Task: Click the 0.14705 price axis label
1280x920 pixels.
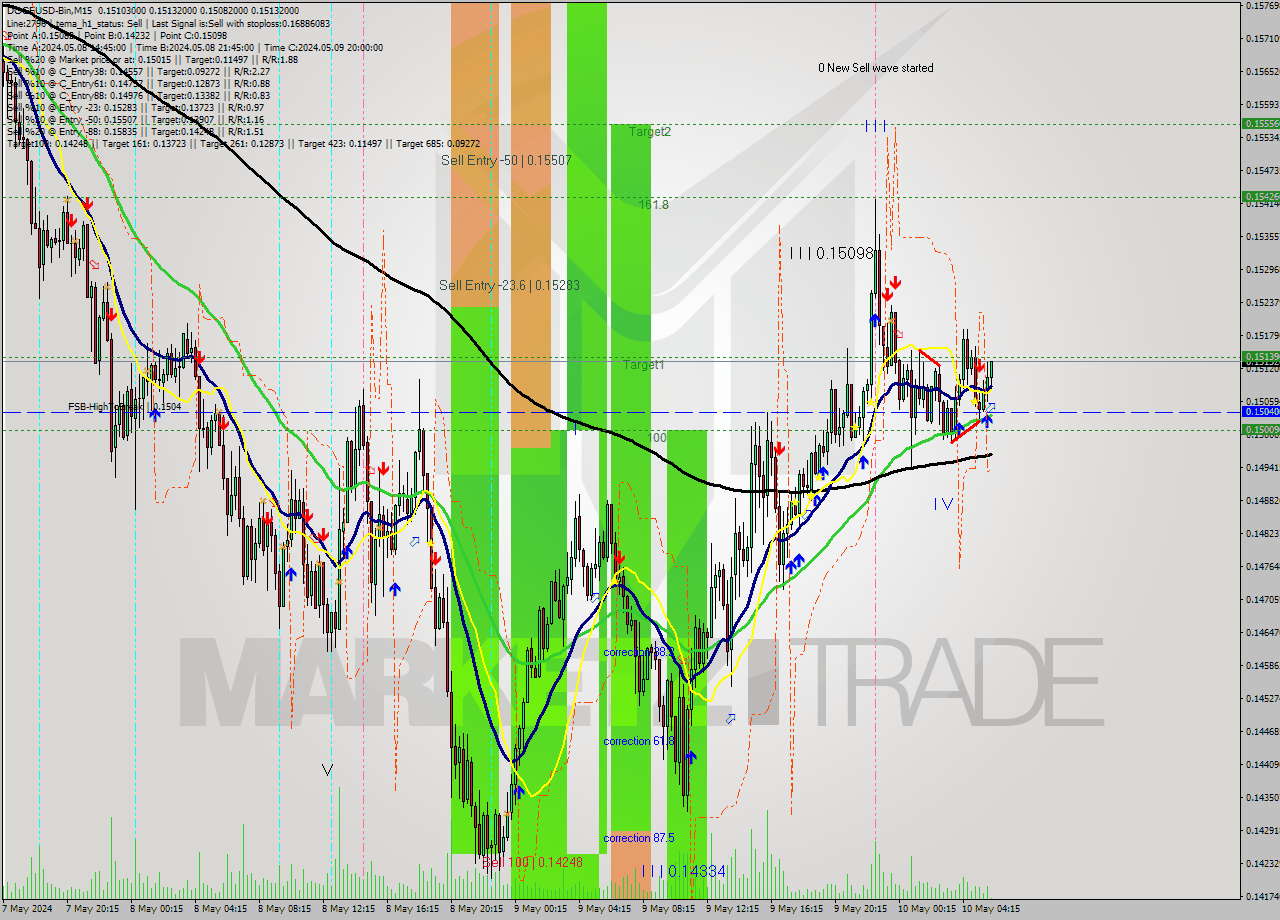Action: click(x=1263, y=599)
